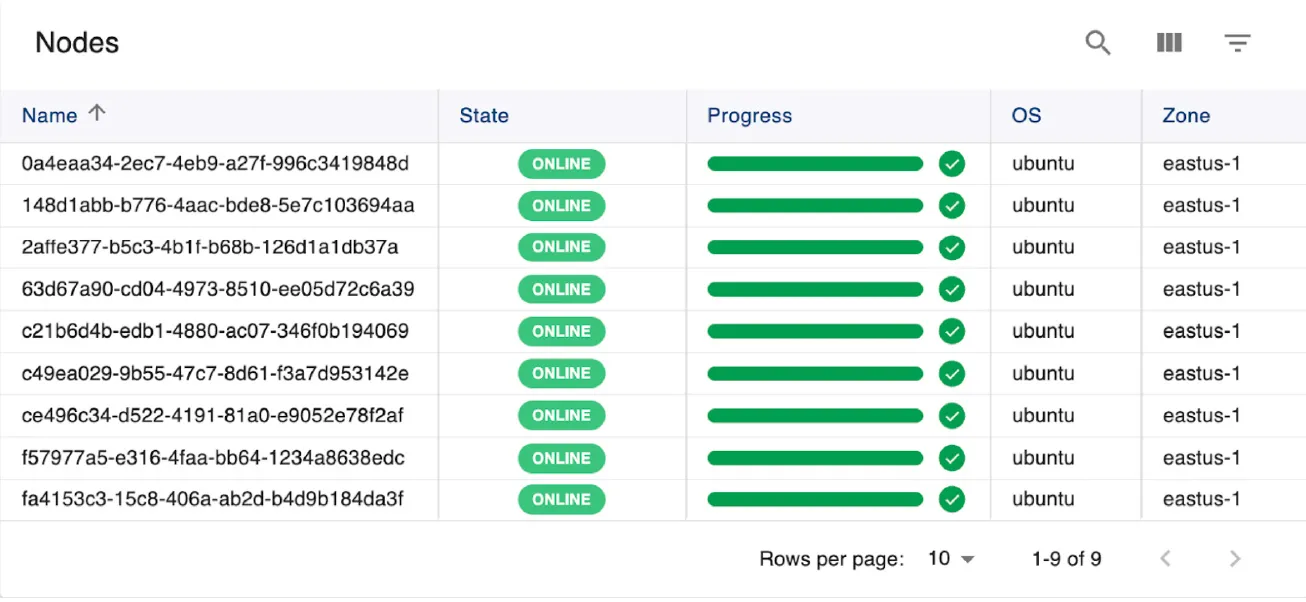Click ONLINE badge for node fa4153c3

pyautogui.click(x=561, y=499)
